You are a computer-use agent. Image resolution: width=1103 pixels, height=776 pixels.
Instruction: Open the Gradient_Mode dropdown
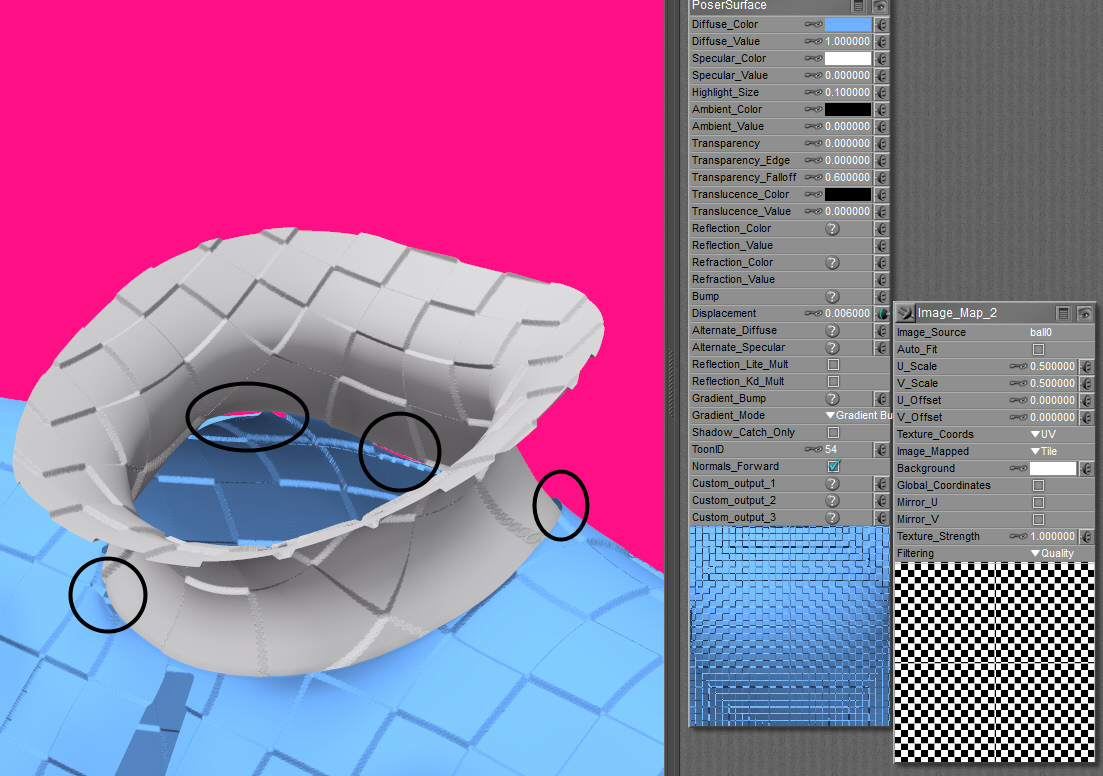855,416
